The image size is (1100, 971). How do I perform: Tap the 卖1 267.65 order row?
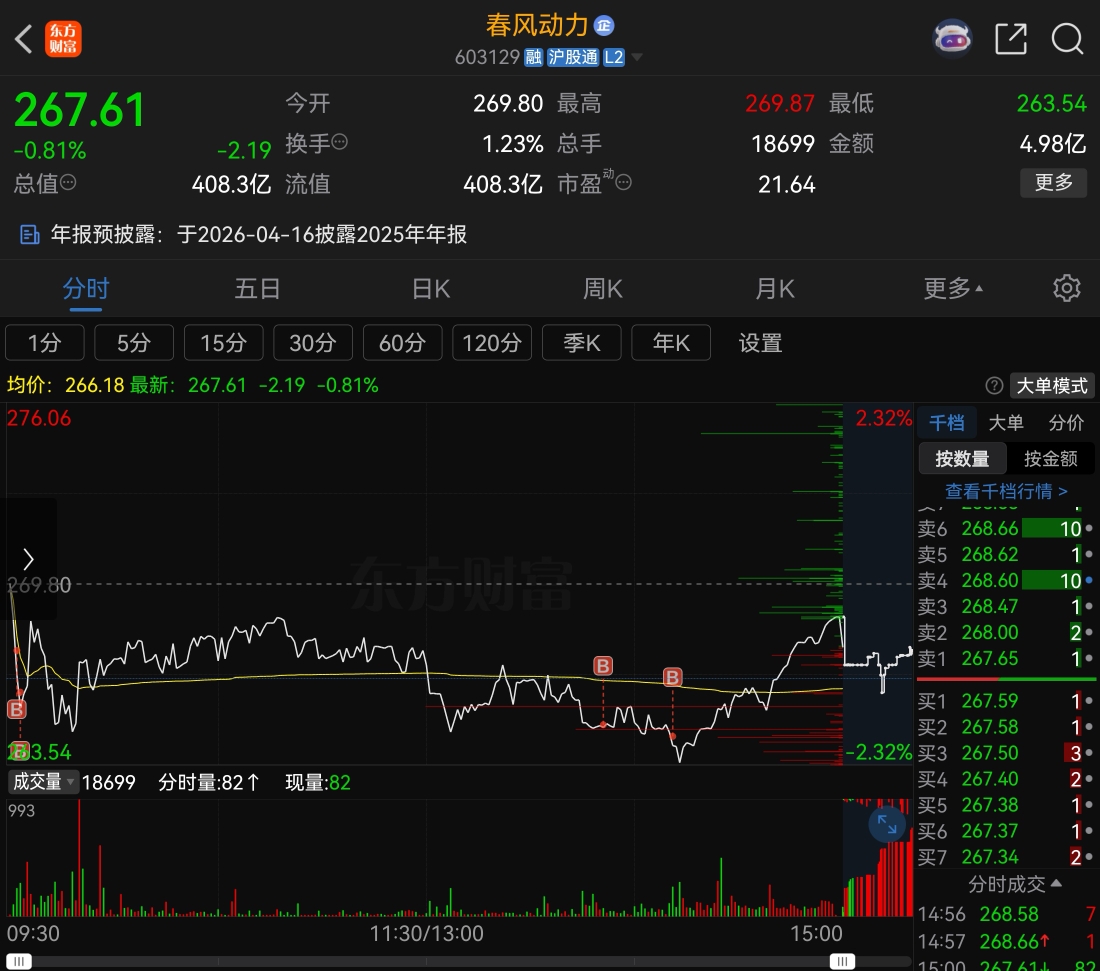coord(1006,658)
